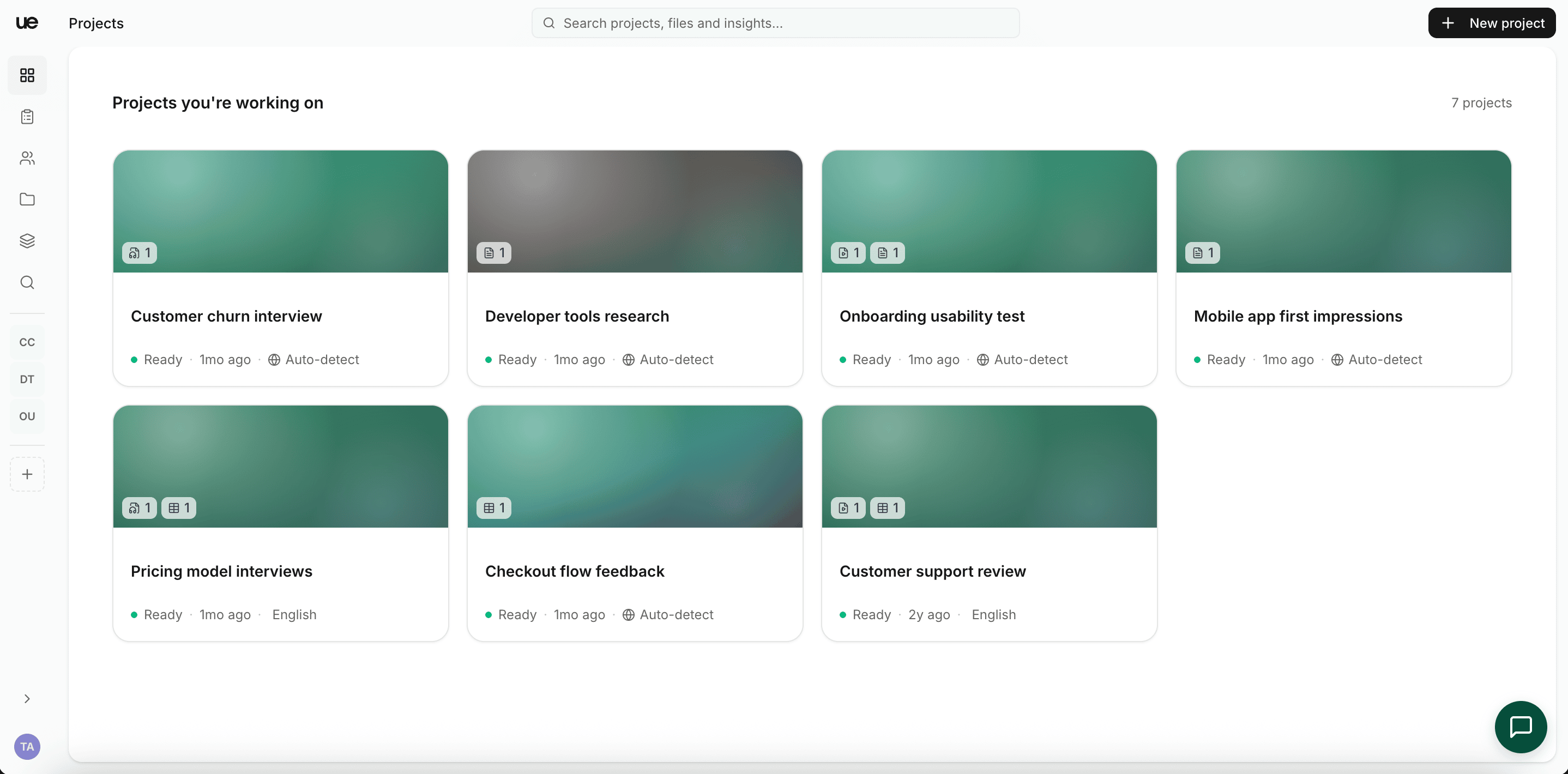
Task: Focus the search projects, files and insights field
Action: 775,23
